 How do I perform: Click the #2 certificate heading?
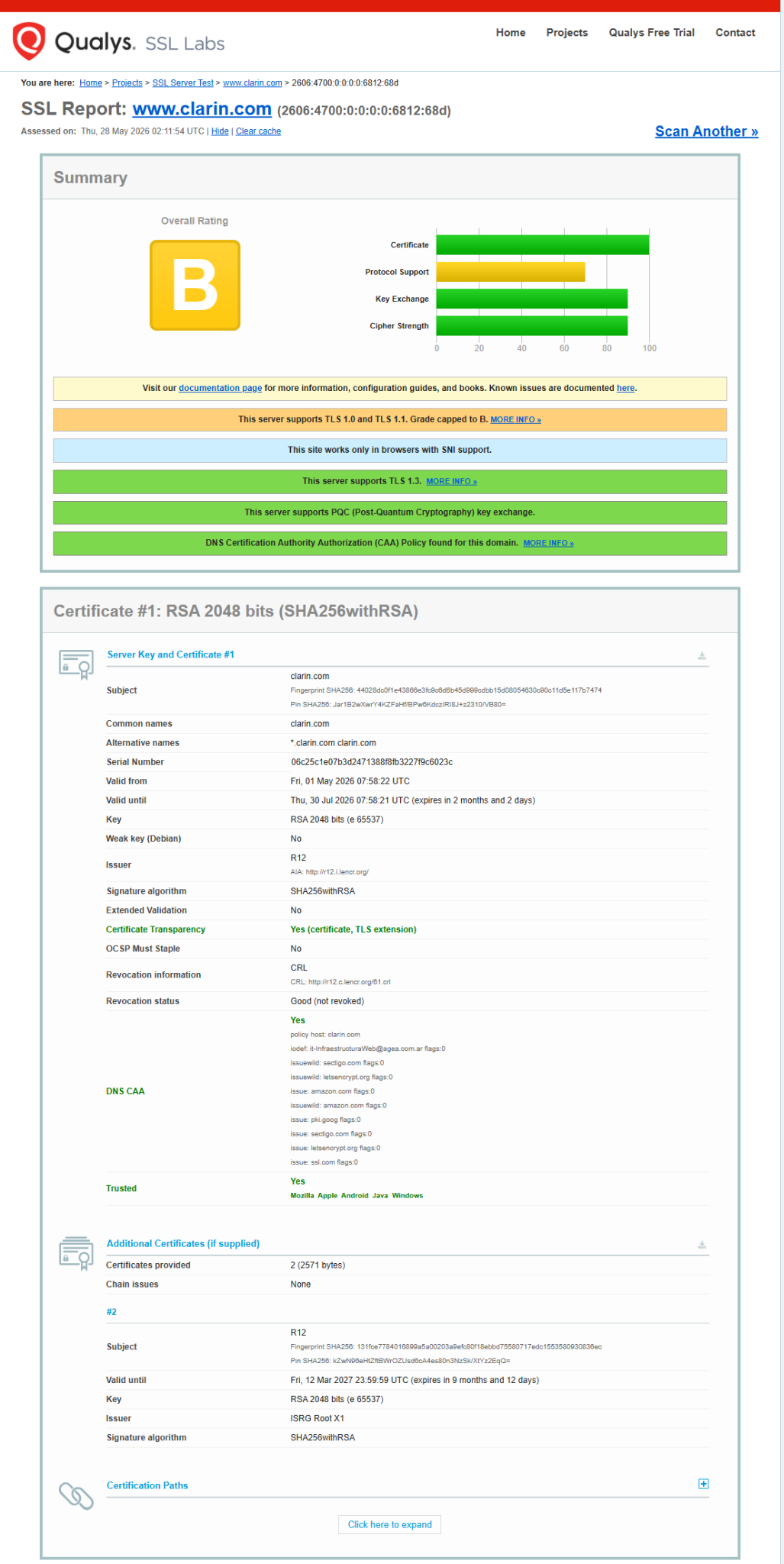click(x=111, y=1312)
